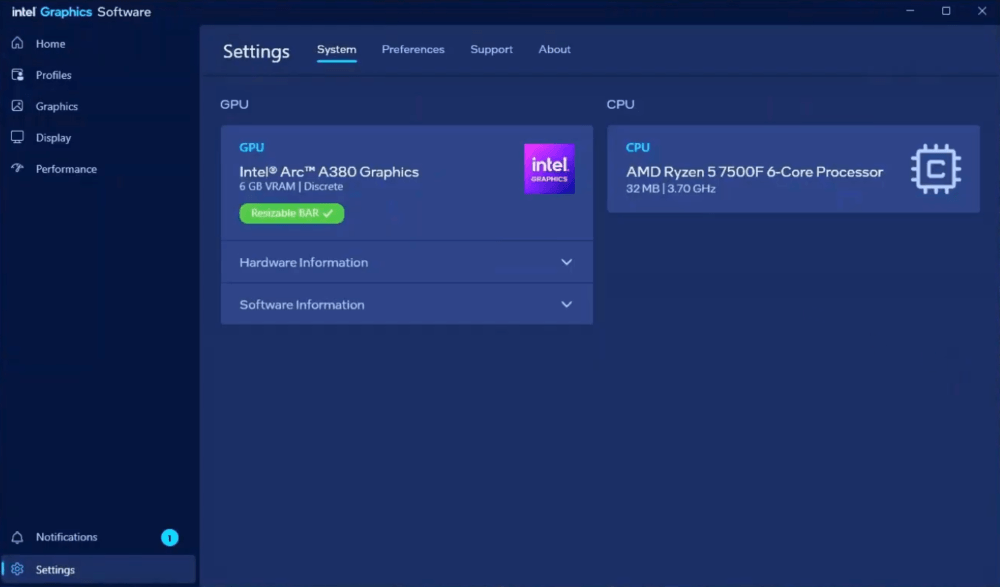The height and width of the screenshot is (587, 1000).
Task: Expand Software Information chevron
Action: [x=566, y=304]
